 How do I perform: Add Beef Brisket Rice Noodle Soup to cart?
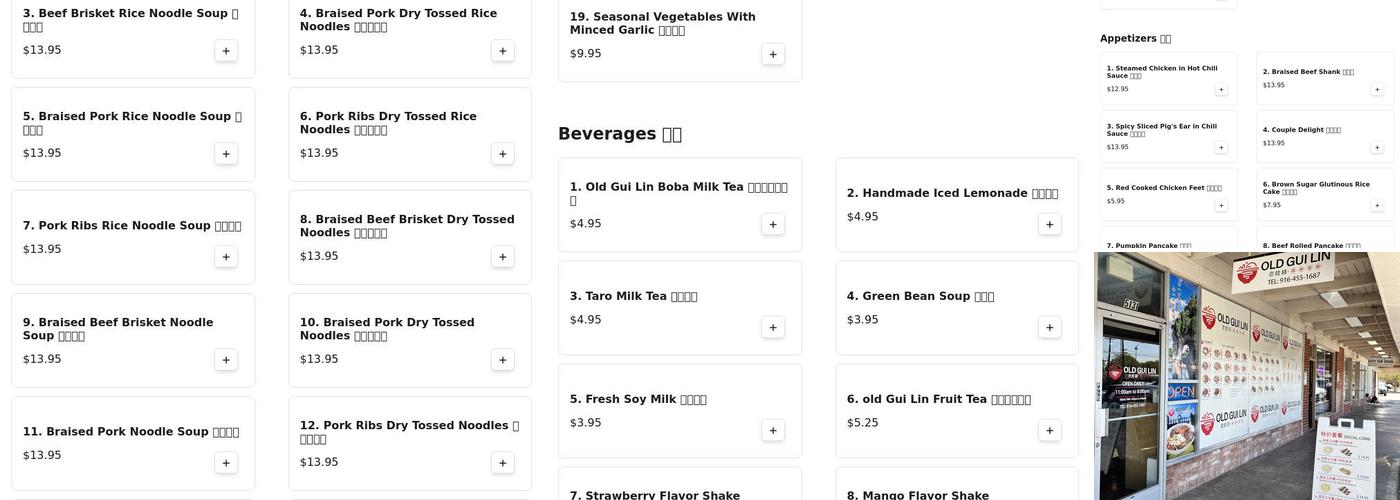tap(226, 51)
